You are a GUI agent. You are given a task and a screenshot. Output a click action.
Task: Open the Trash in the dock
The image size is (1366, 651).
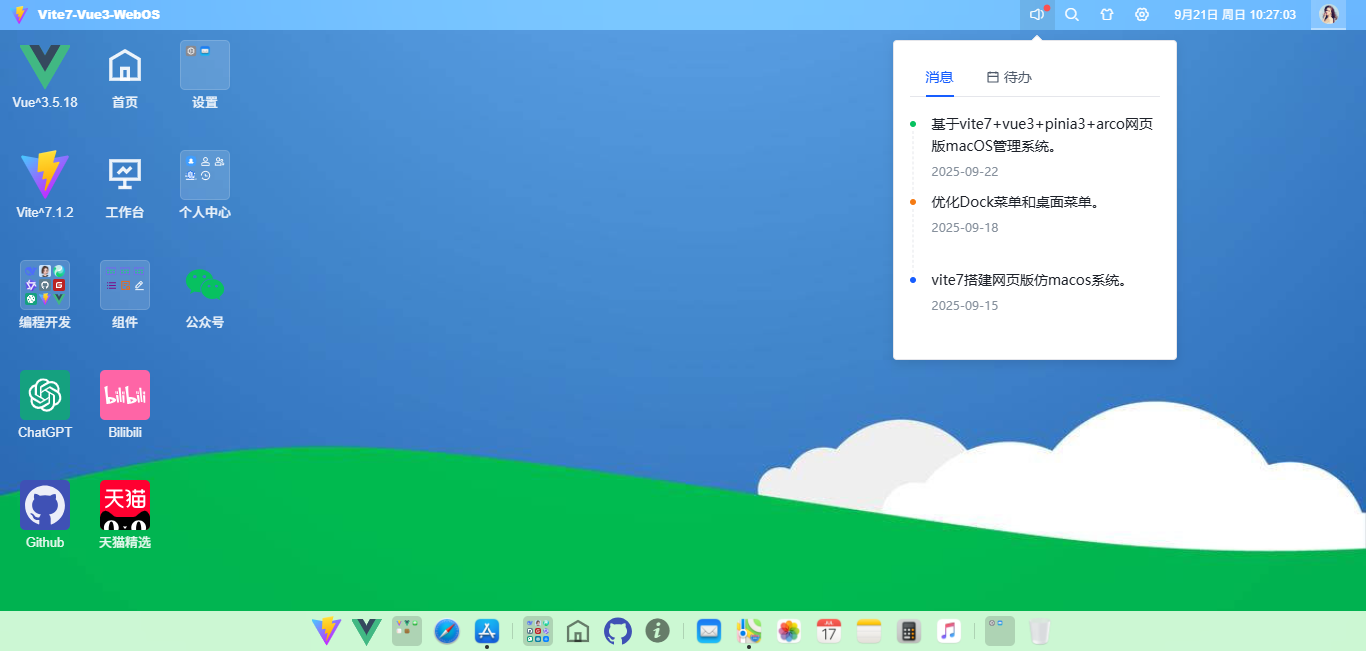[x=1040, y=631]
